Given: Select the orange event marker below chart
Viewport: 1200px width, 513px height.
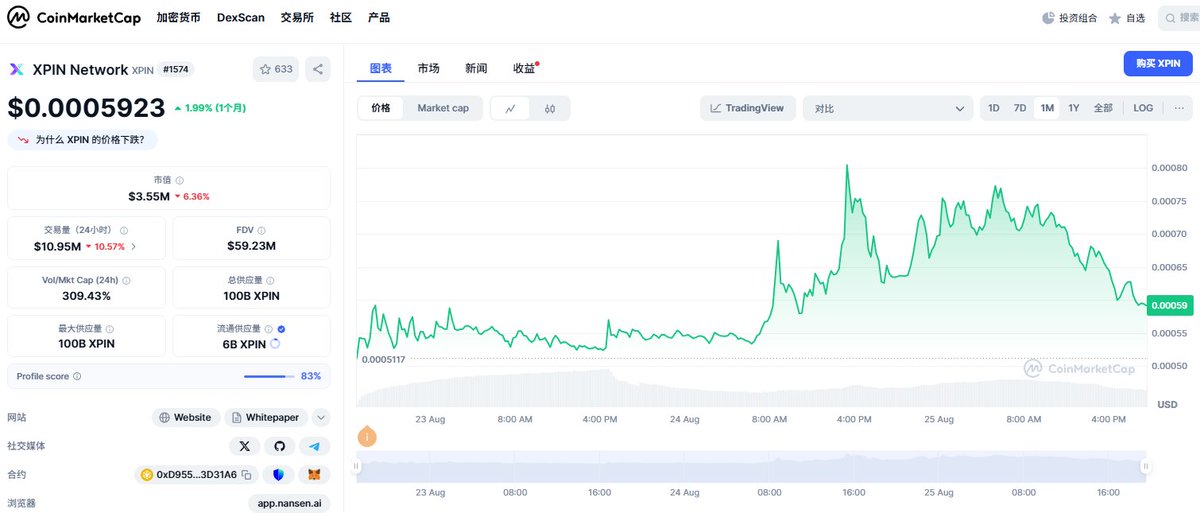Looking at the screenshot, I should click(x=367, y=436).
